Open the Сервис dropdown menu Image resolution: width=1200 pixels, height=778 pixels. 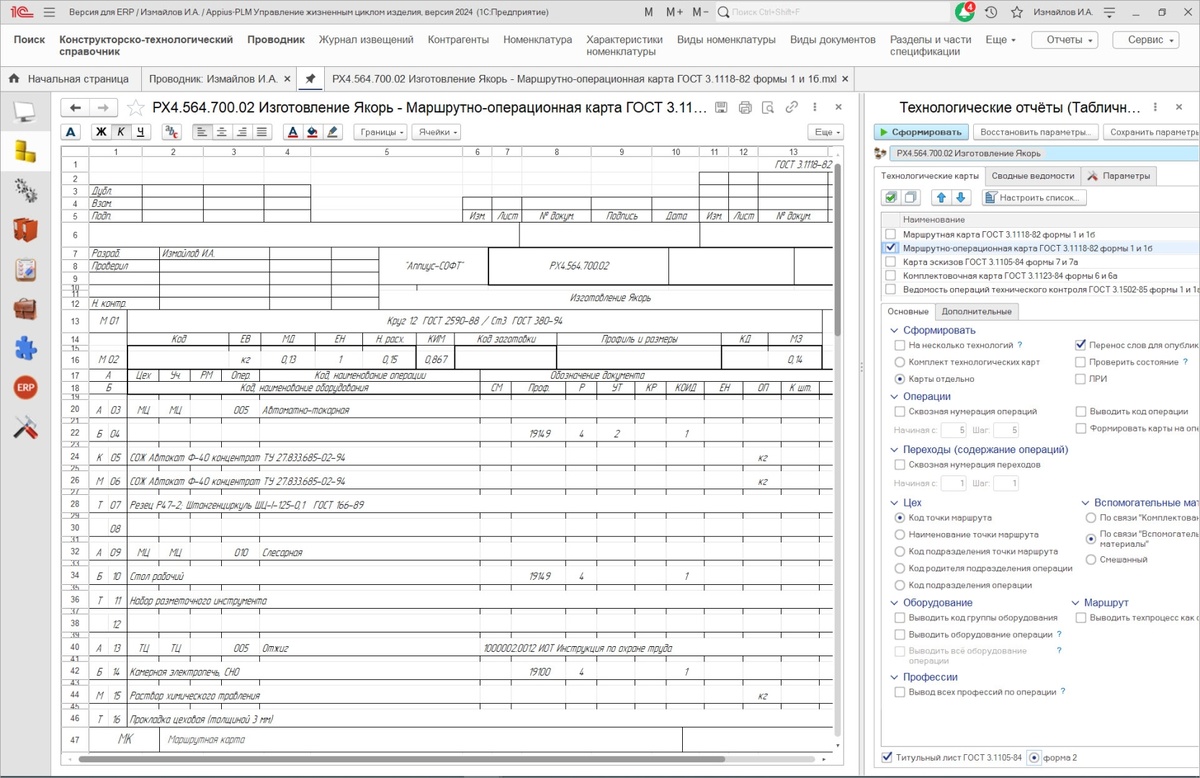(1146, 40)
